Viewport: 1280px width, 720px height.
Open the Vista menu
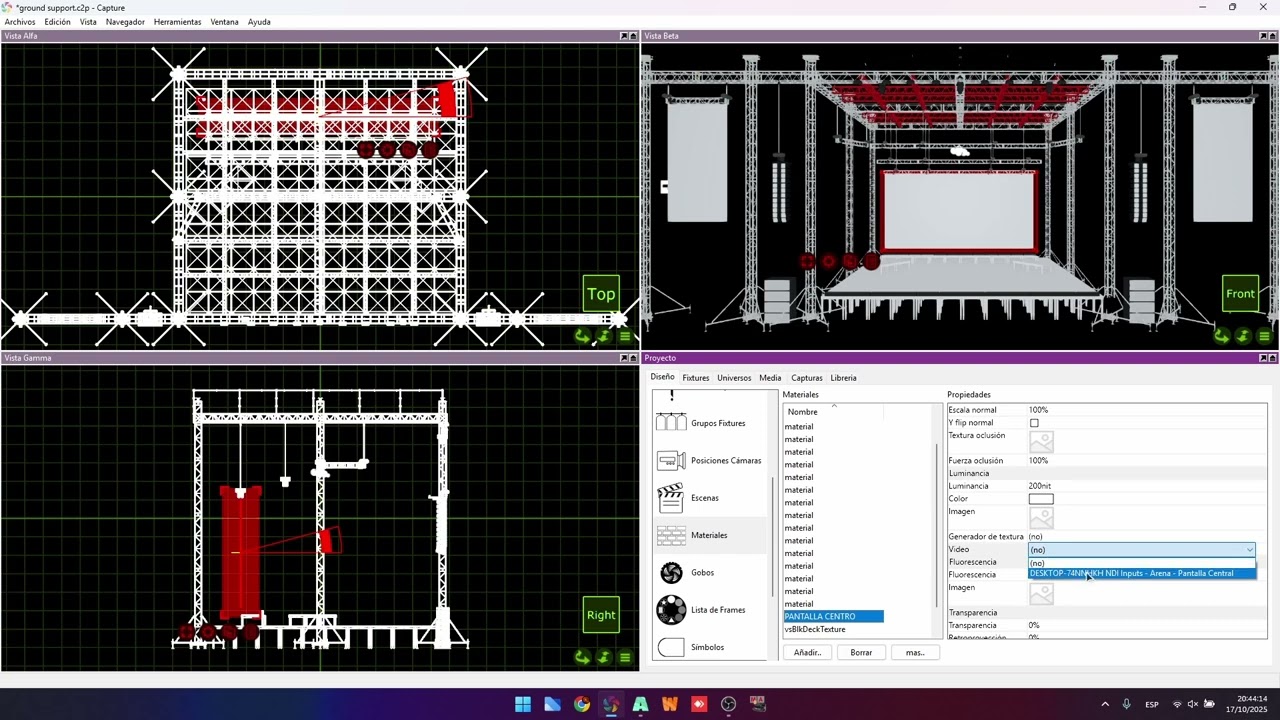tap(88, 22)
